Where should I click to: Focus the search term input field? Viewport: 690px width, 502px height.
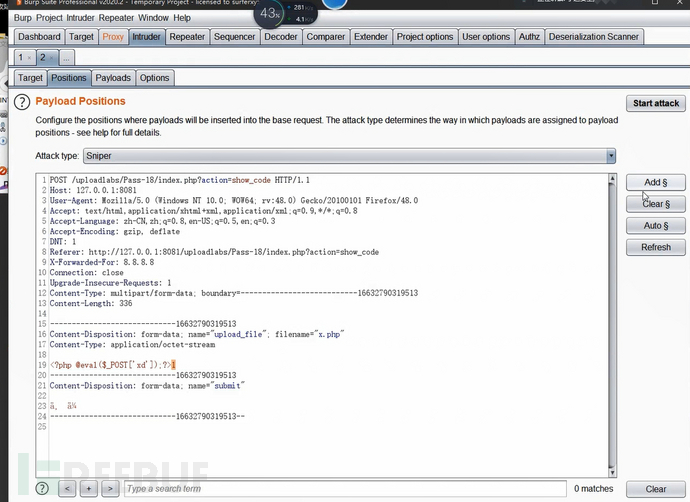tap(345, 488)
